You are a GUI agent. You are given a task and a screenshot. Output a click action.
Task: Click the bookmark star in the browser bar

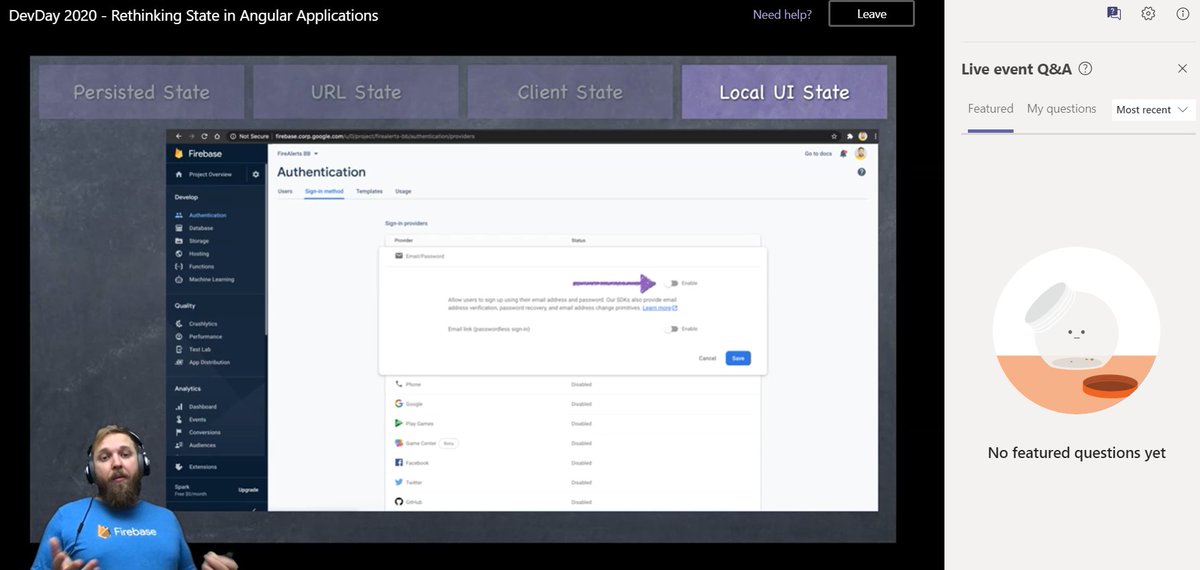834,136
